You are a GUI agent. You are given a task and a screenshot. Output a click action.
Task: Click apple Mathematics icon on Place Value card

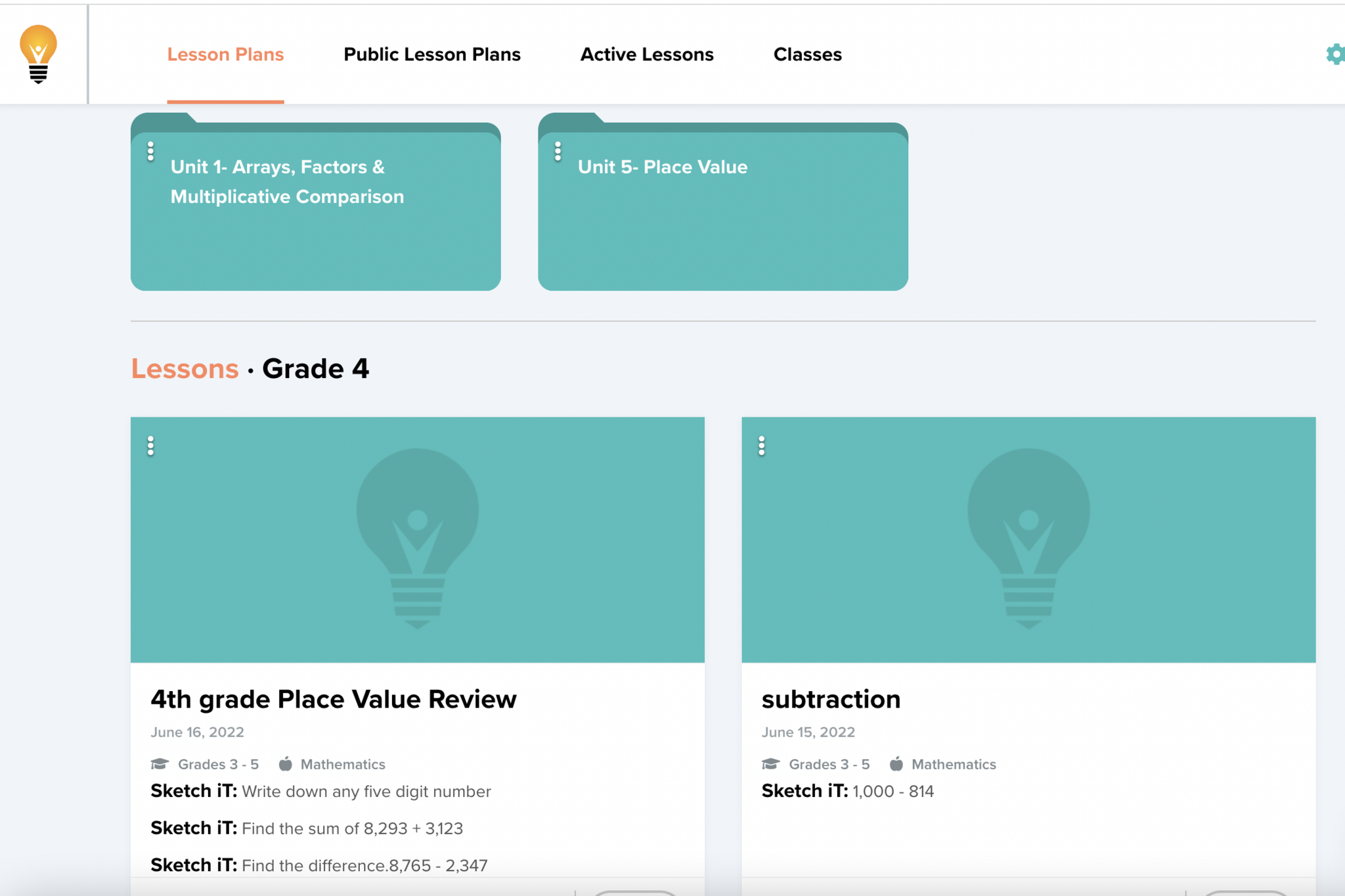click(285, 764)
